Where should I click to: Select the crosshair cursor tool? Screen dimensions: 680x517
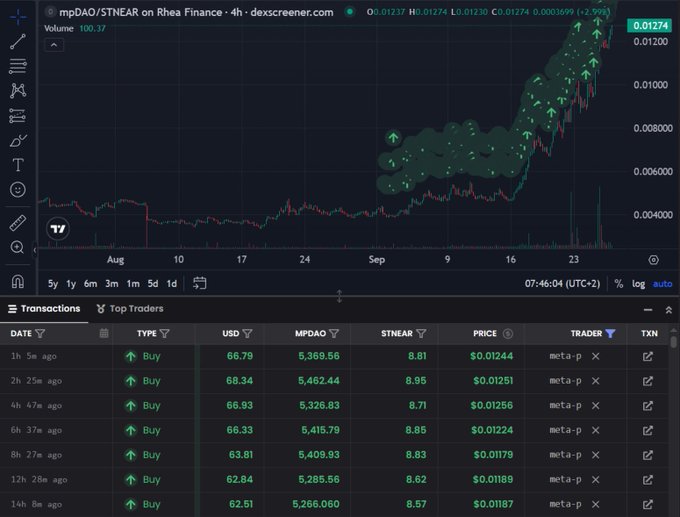click(x=18, y=17)
